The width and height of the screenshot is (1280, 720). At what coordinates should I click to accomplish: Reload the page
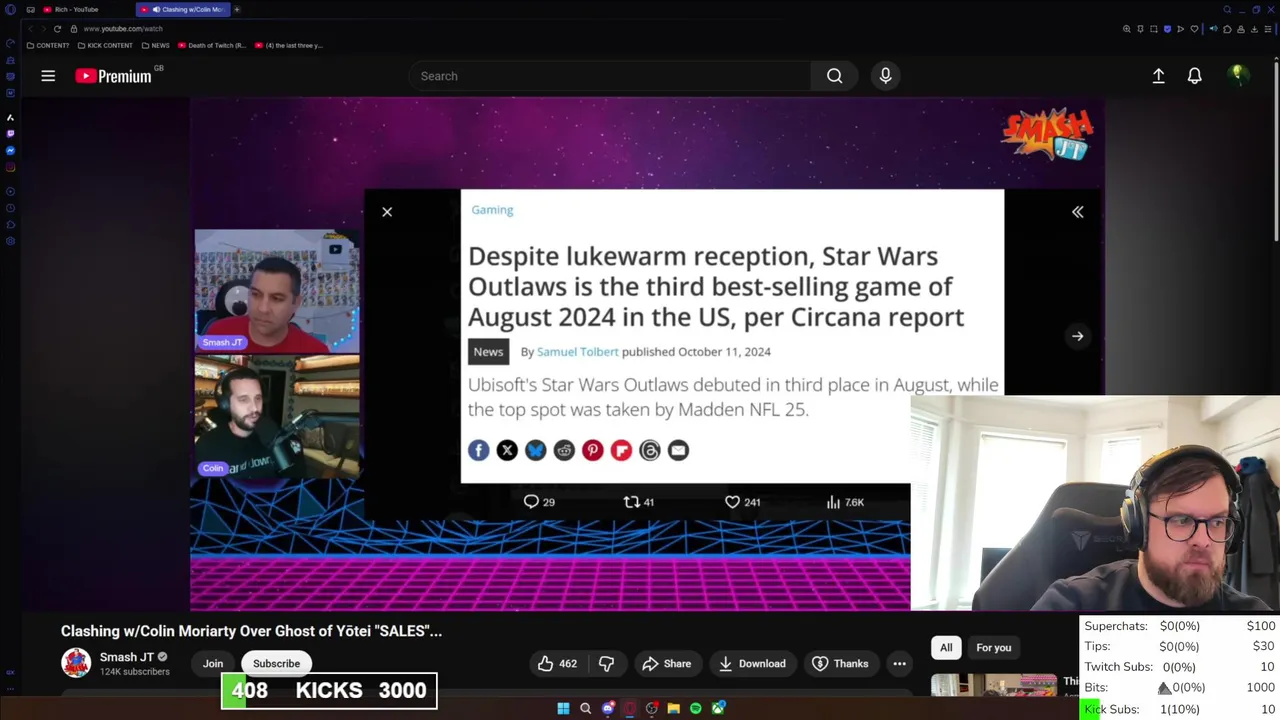coord(57,29)
